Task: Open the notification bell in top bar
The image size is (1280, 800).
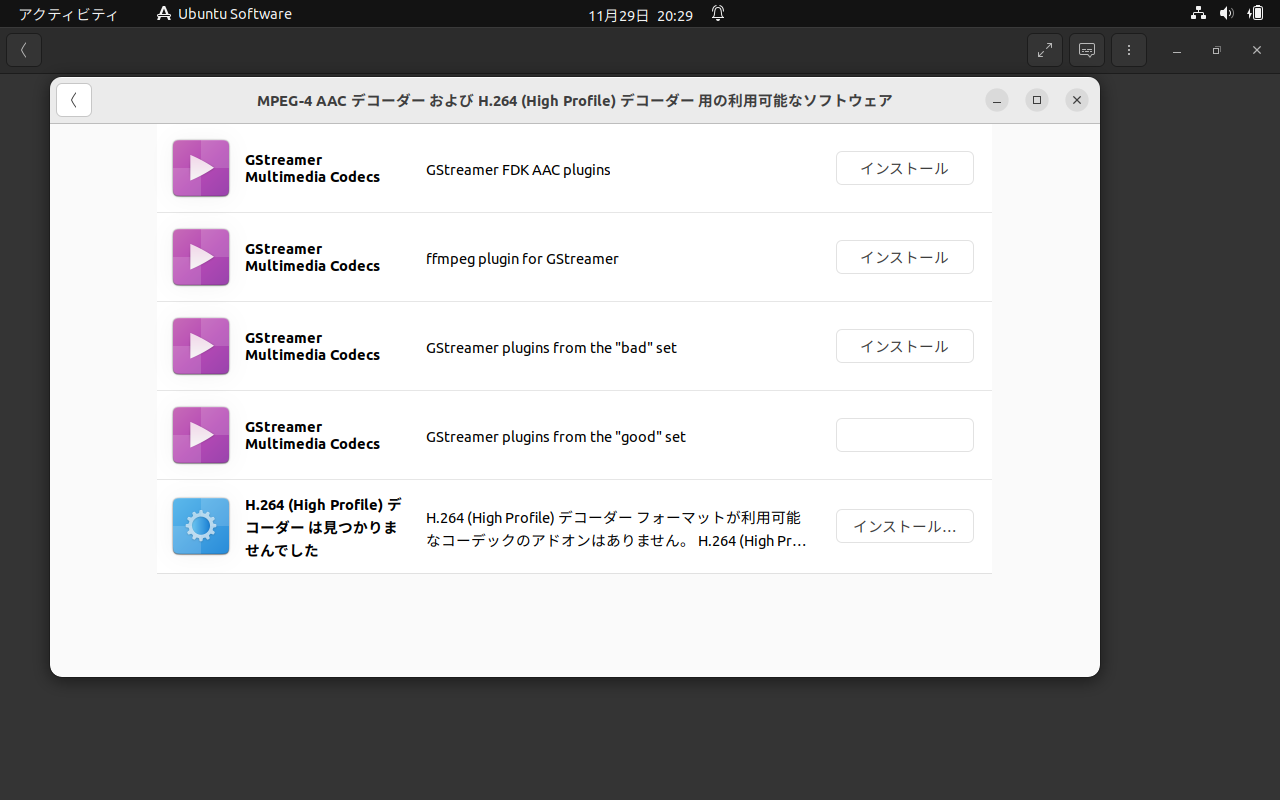Action: coord(718,14)
